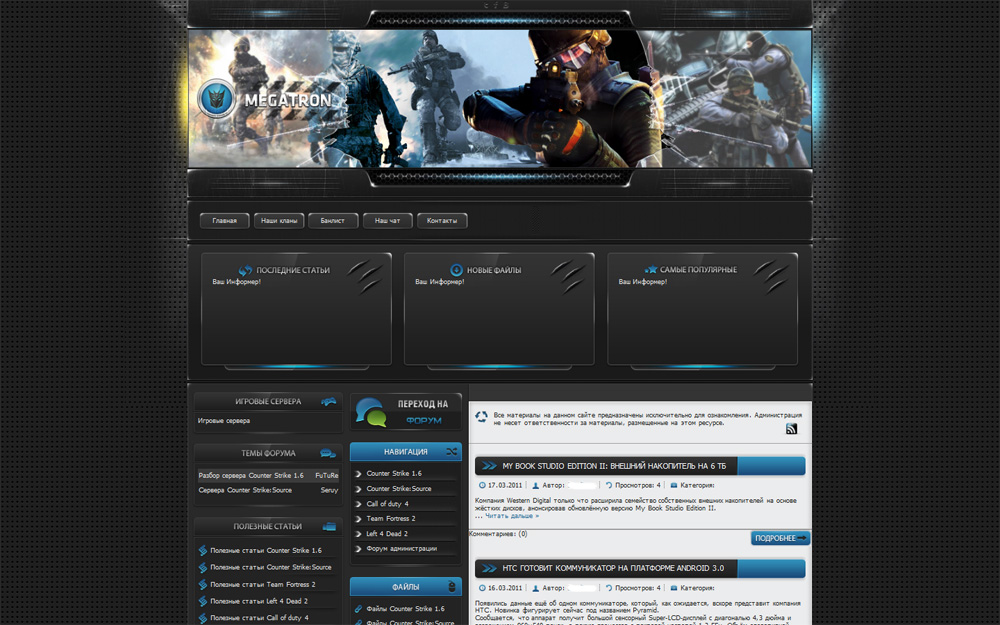Select Наш чат in the menu
Image resolution: width=1000 pixels, height=625 pixels.
point(388,221)
